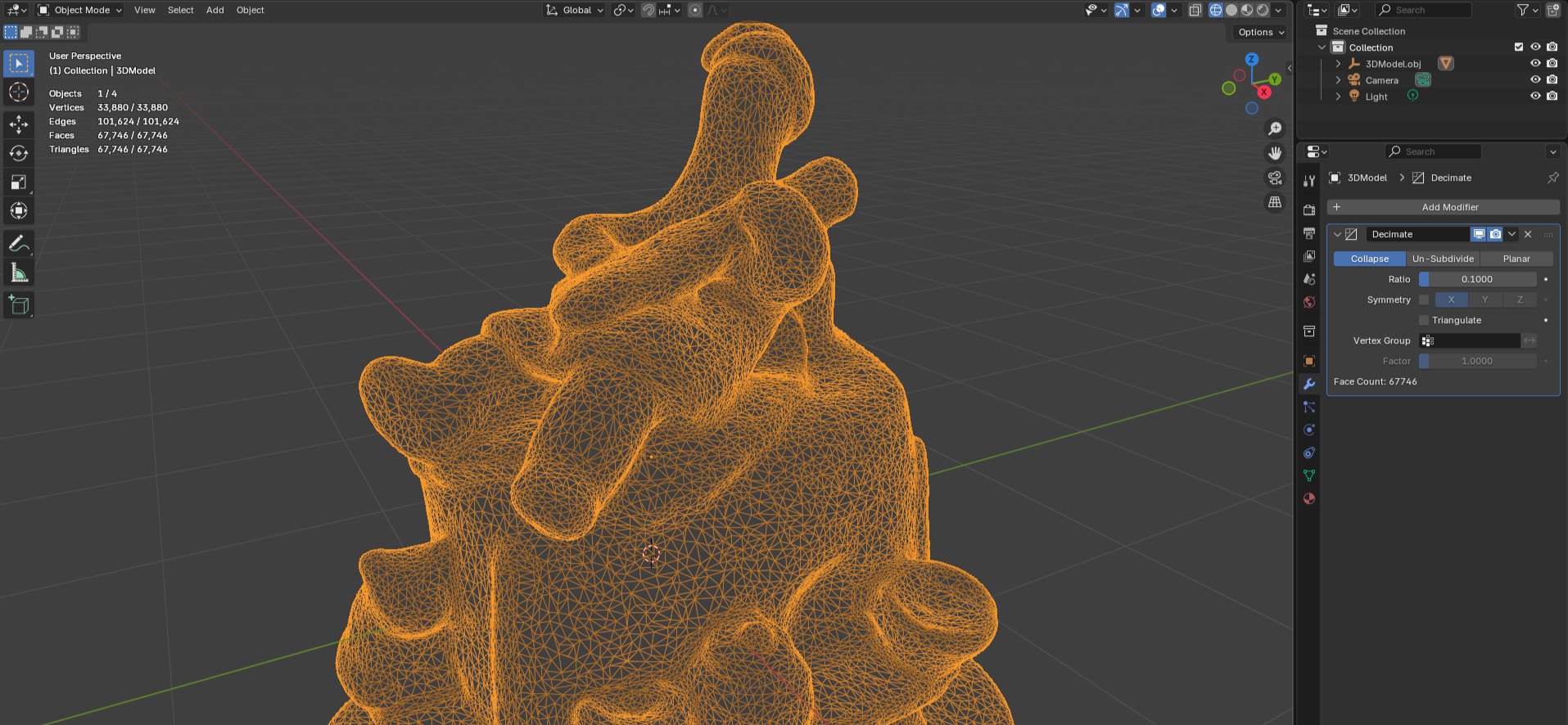This screenshot has width=1568, height=725.
Task: Hide the Camera with eye icon
Action: 1535,79
